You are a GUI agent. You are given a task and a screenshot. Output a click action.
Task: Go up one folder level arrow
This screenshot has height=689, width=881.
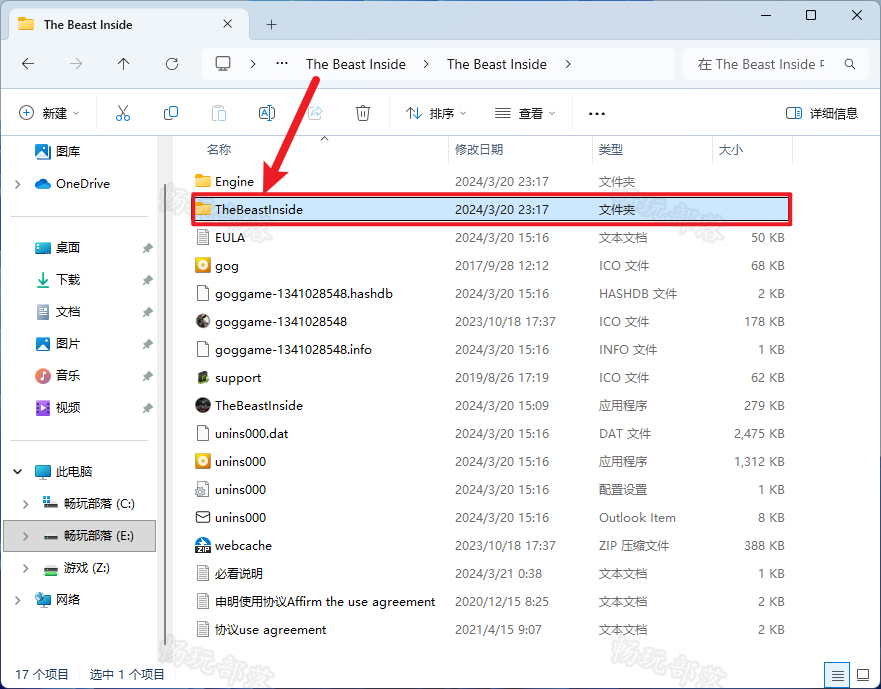tap(124, 64)
